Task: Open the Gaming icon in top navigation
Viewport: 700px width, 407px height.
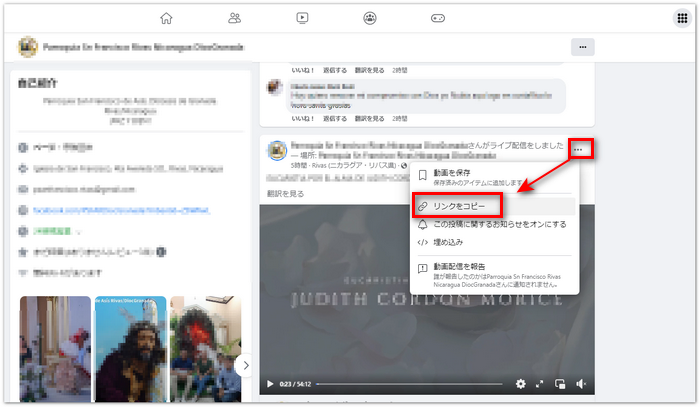Action: pos(437,18)
